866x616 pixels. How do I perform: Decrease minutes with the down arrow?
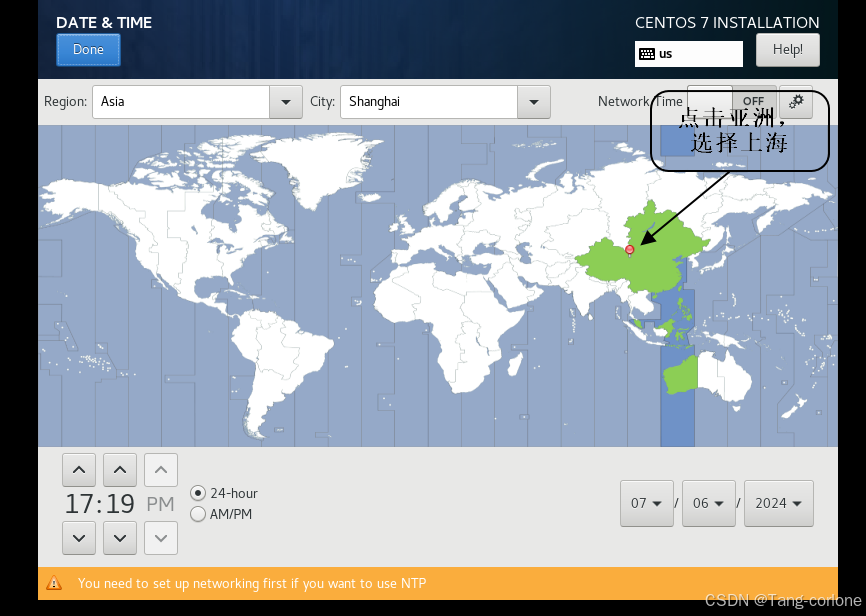tap(120, 538)
